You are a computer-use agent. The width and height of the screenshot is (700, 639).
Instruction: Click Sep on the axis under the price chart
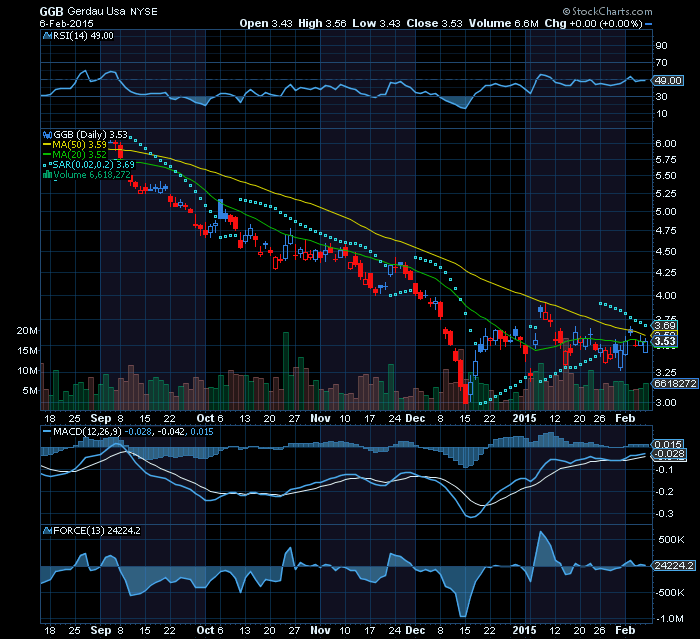tap(100, 418)
